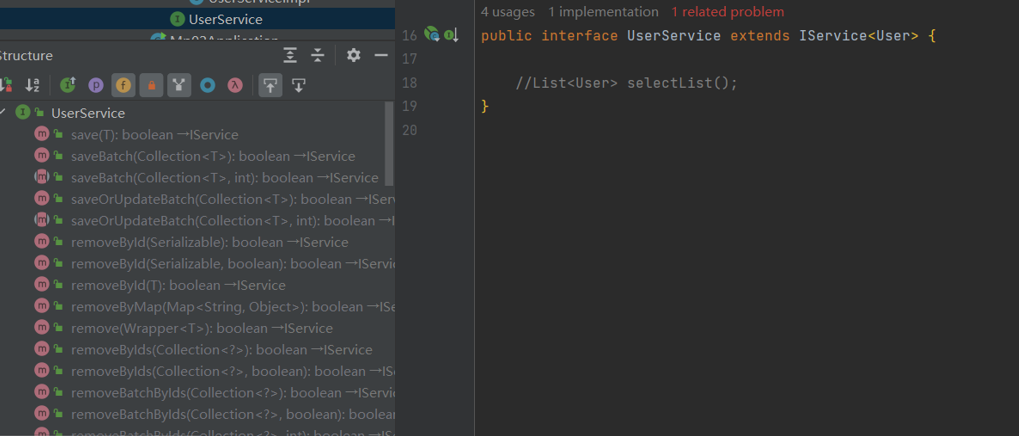Toggle Sort Alphabetically in Structure toolbar

tap(32, 84)
